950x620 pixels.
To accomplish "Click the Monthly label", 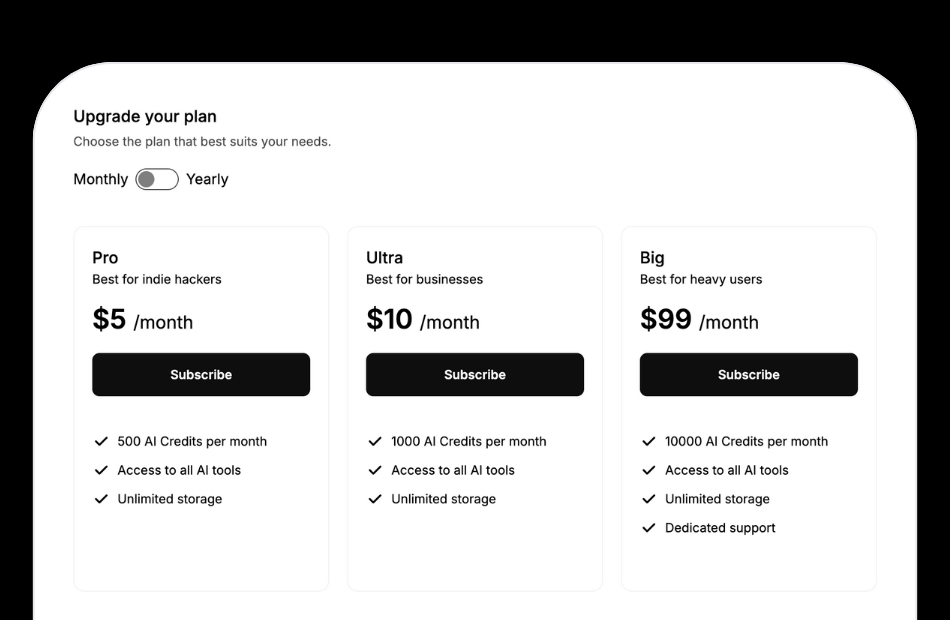I will tap(100, 178).
